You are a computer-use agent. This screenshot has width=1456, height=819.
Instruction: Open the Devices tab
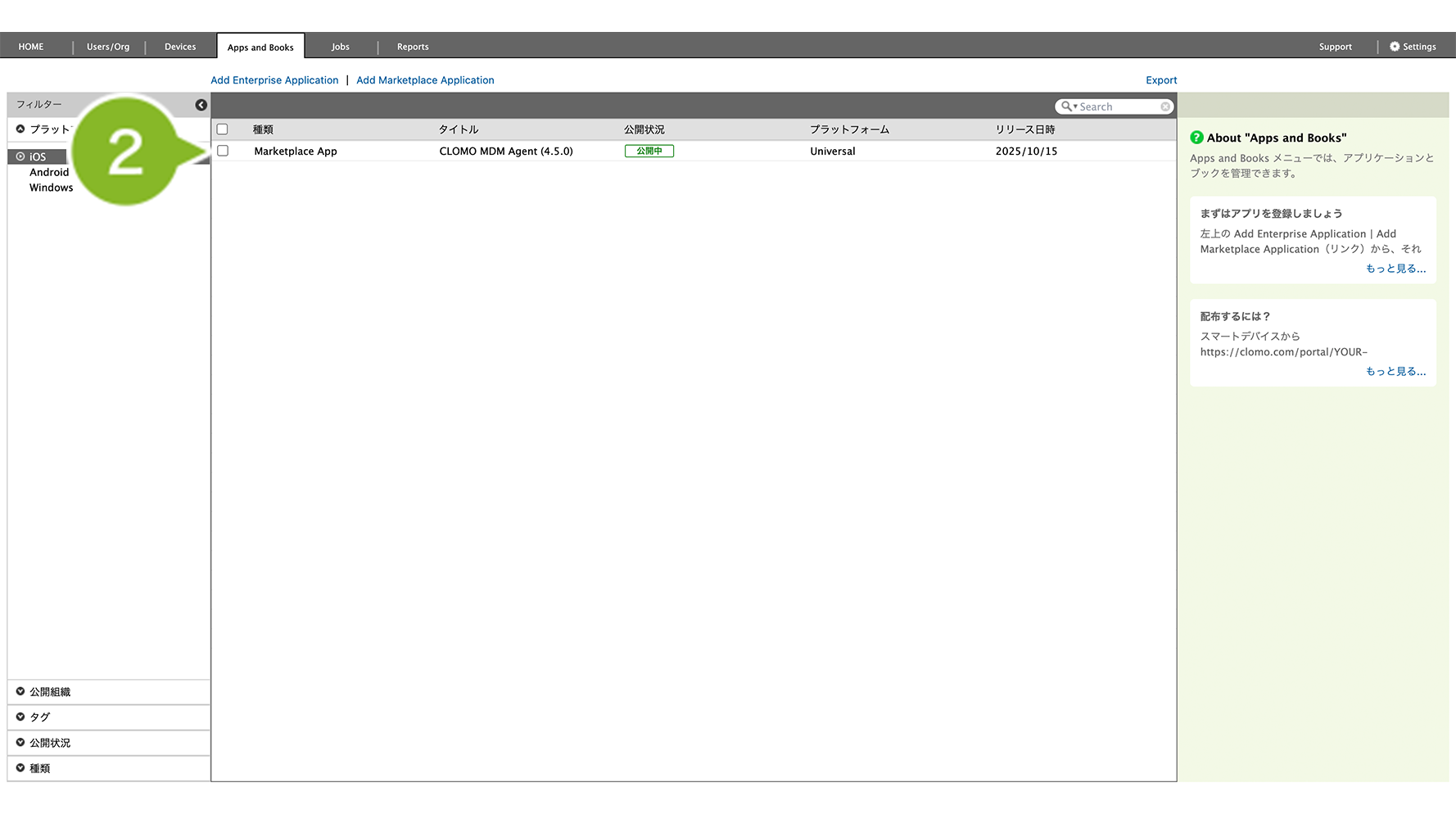pyautogui.click(x=180, y=47)
